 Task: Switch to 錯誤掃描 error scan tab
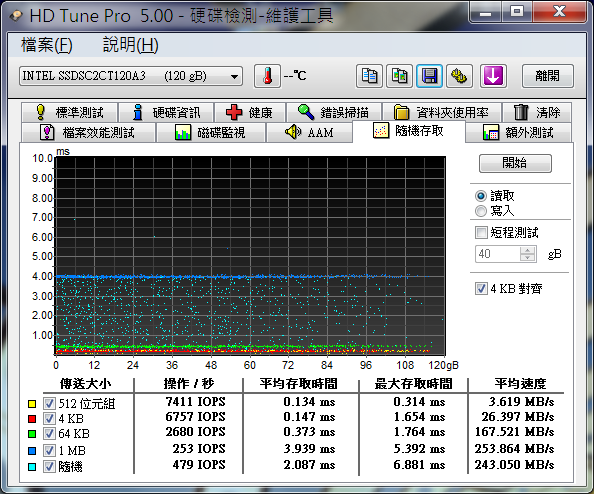click(334, 112)
